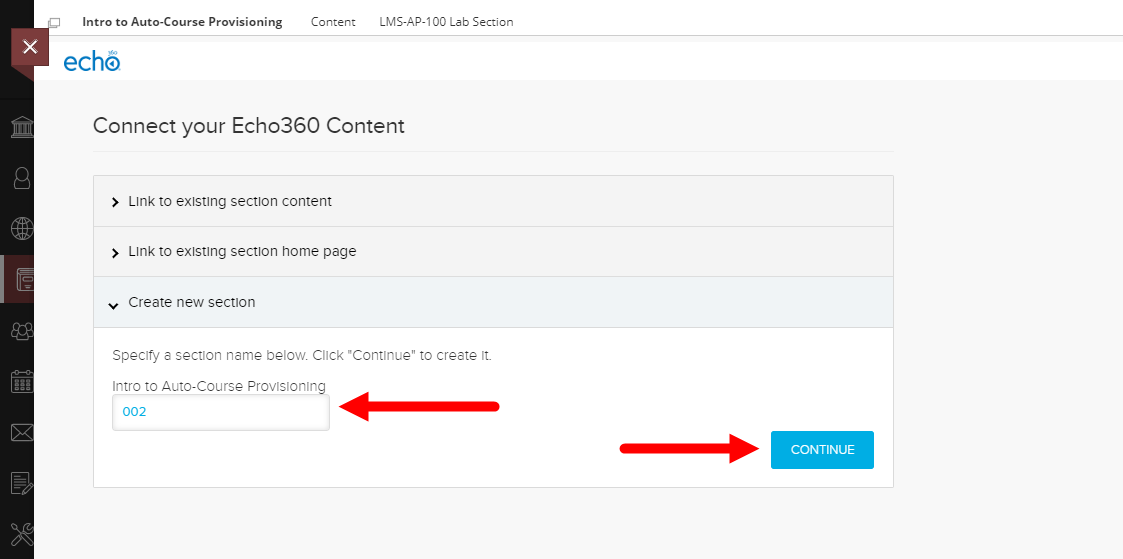Click the Echo360 logo
This screenshot has height=559, width=1123.
[x=92, y=61]
